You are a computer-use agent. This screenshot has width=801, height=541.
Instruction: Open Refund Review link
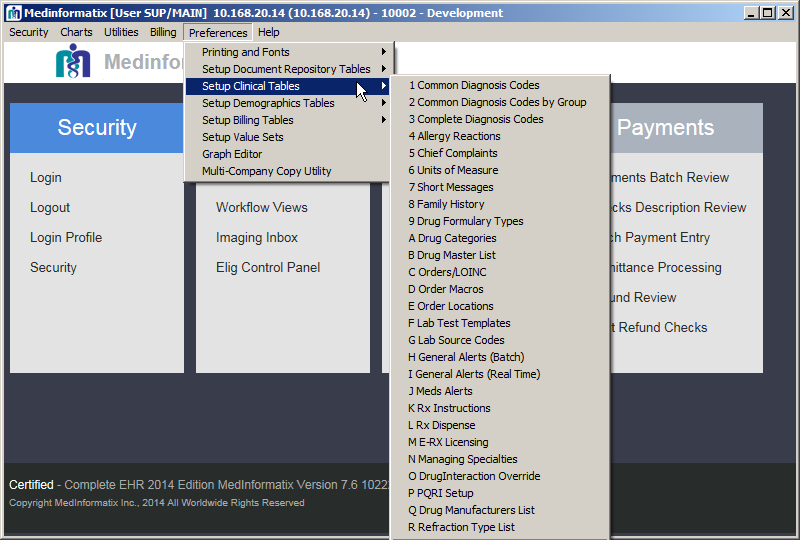pos(643,298)
